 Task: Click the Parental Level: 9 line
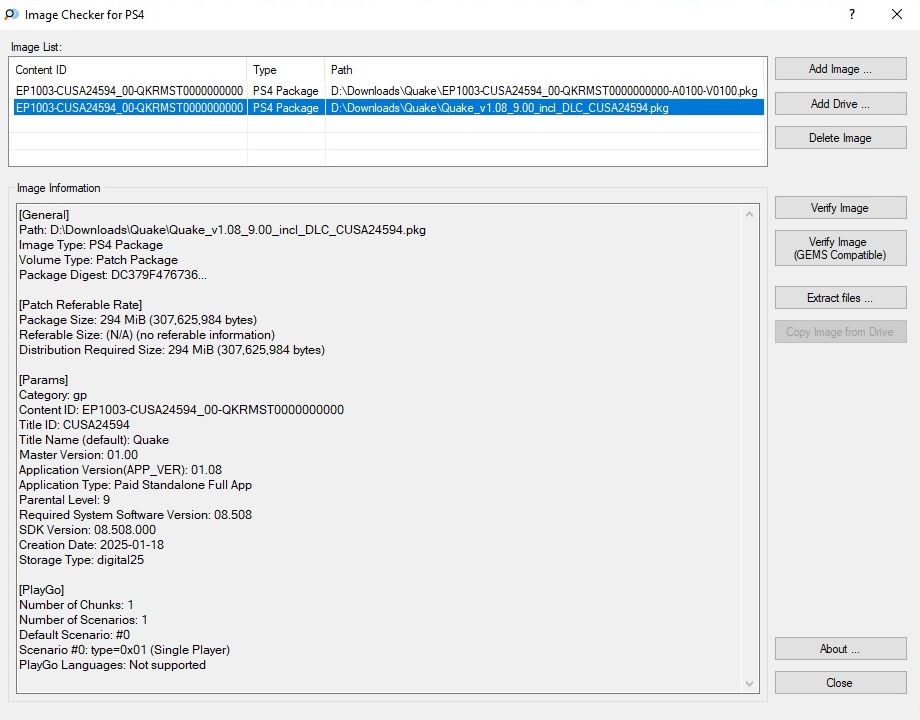(x=65, y=500)
